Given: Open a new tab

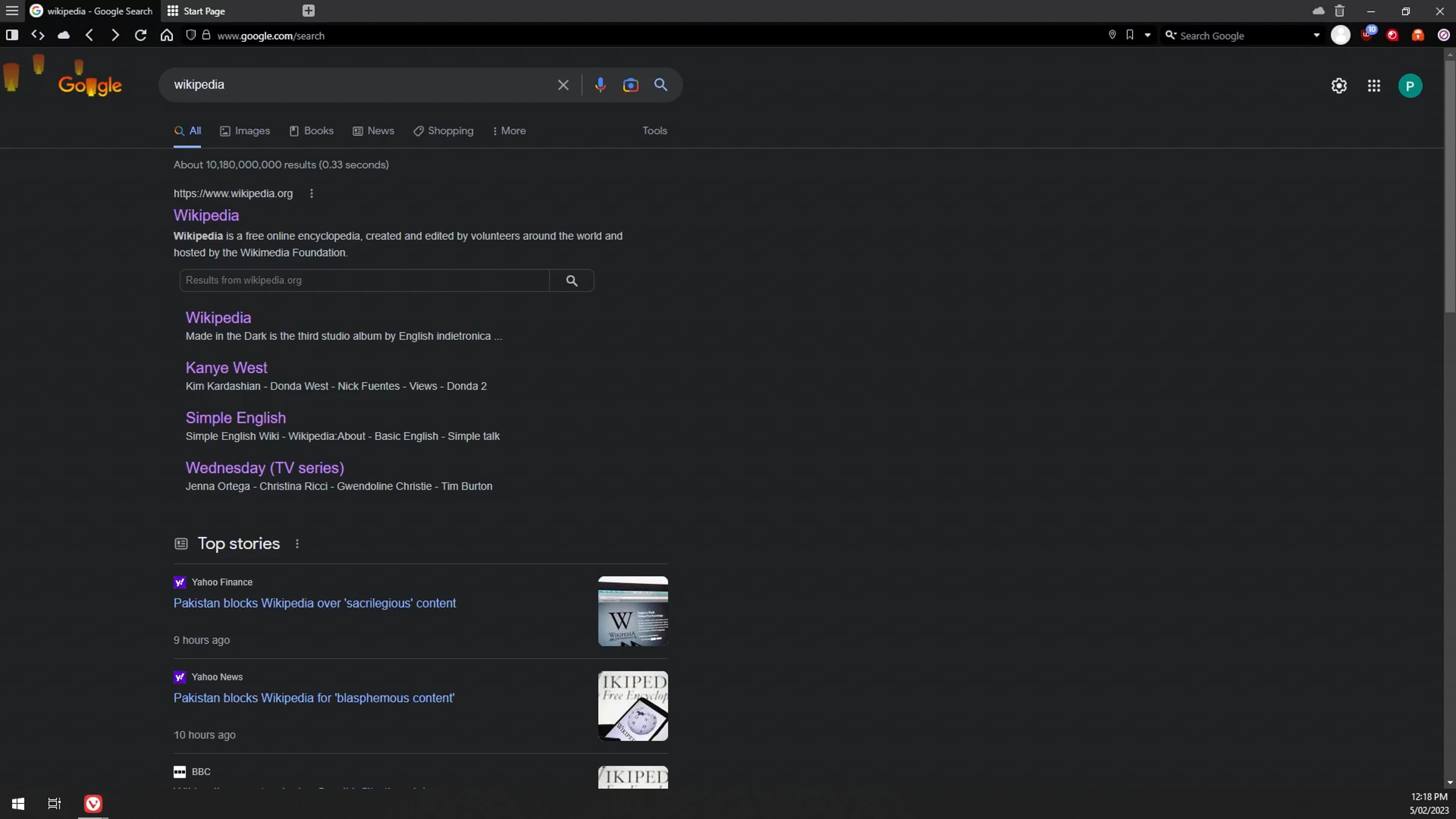Looking at the screenshot, I should point(308,11).
